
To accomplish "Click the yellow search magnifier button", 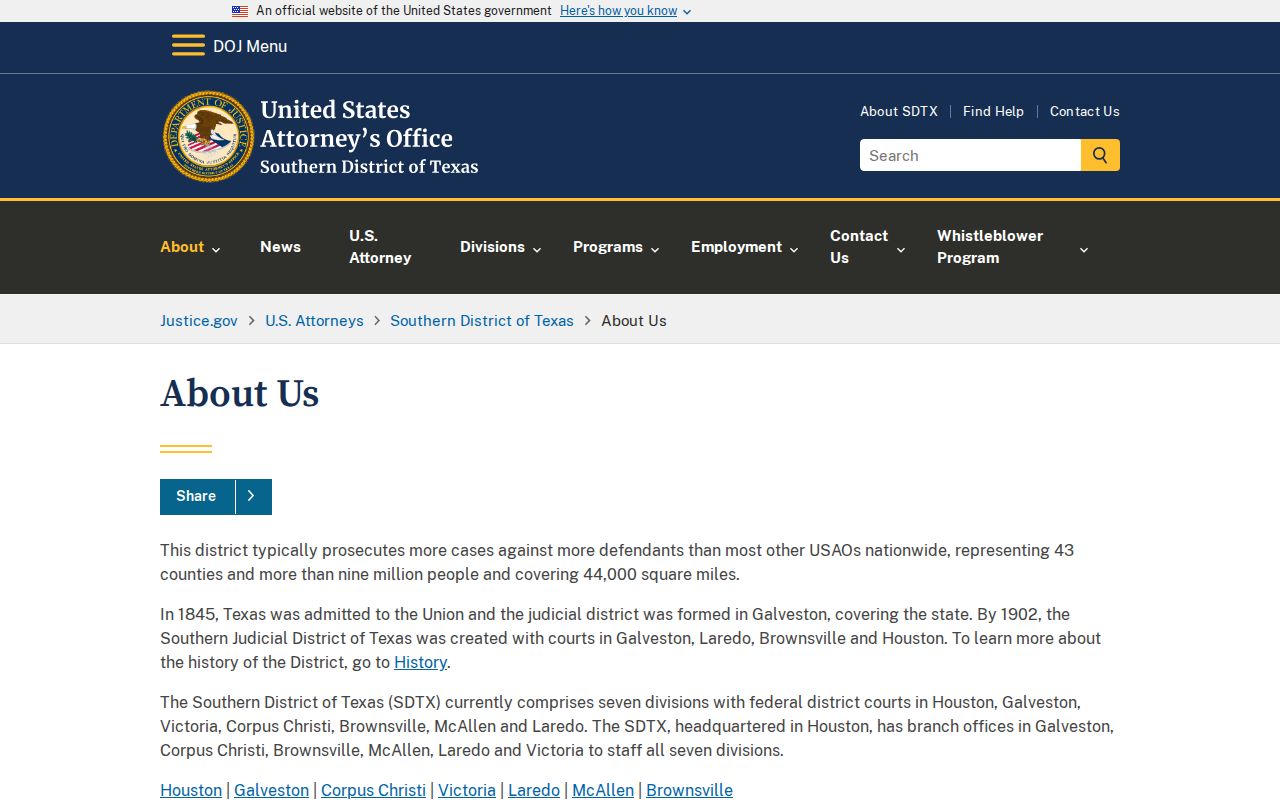I will [x=1100, y=155].
